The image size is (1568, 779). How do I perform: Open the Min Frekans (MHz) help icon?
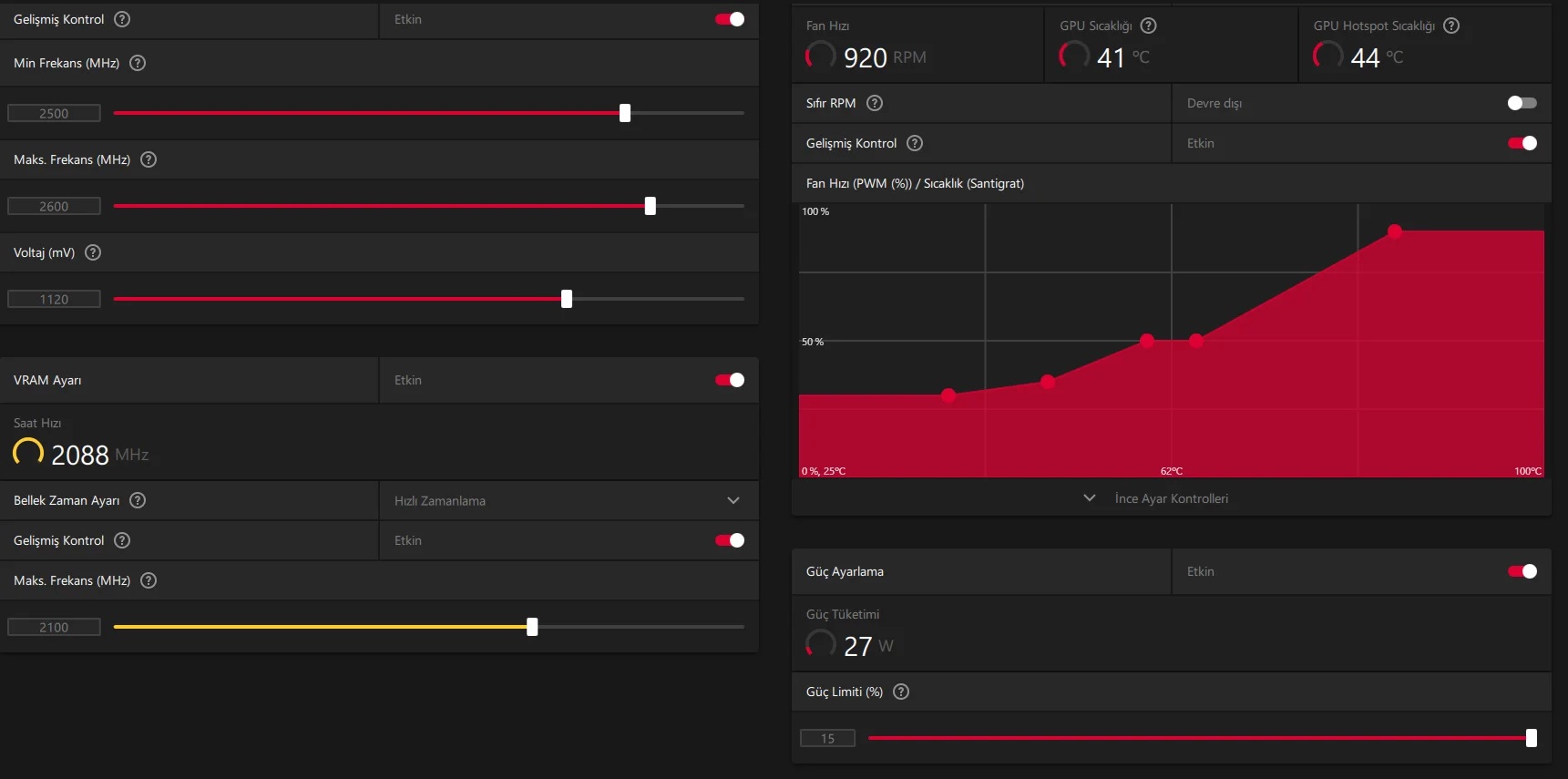[x=138, y=63]
